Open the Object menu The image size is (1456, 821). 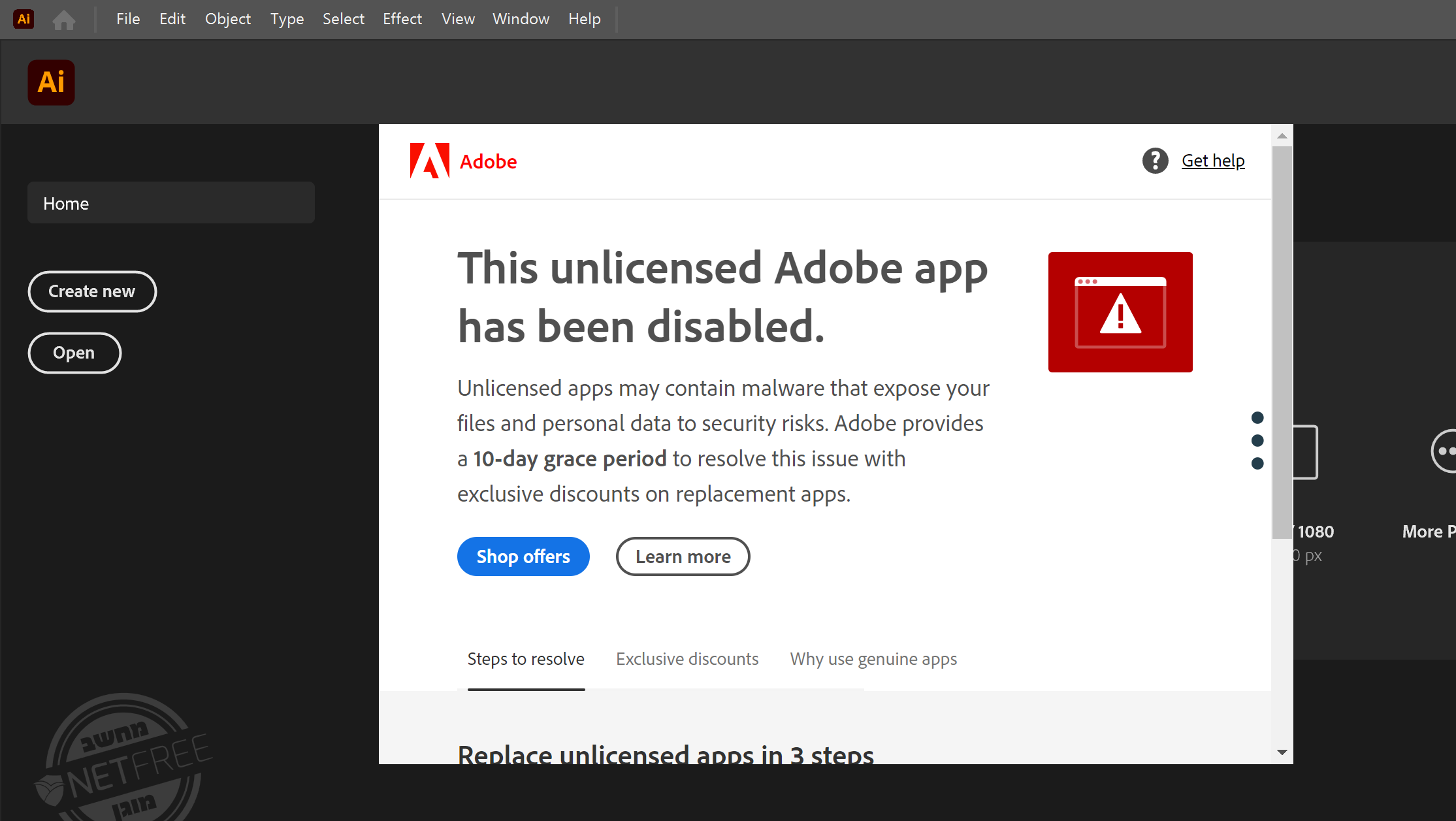click(x=228, y=19)
